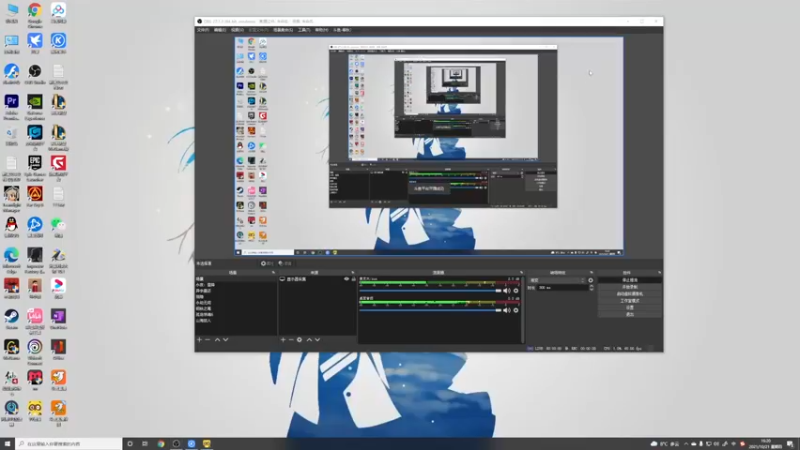Remove the selected scene with the minus icon
Viewport: 800px width, 450px height.
(208, 340)
